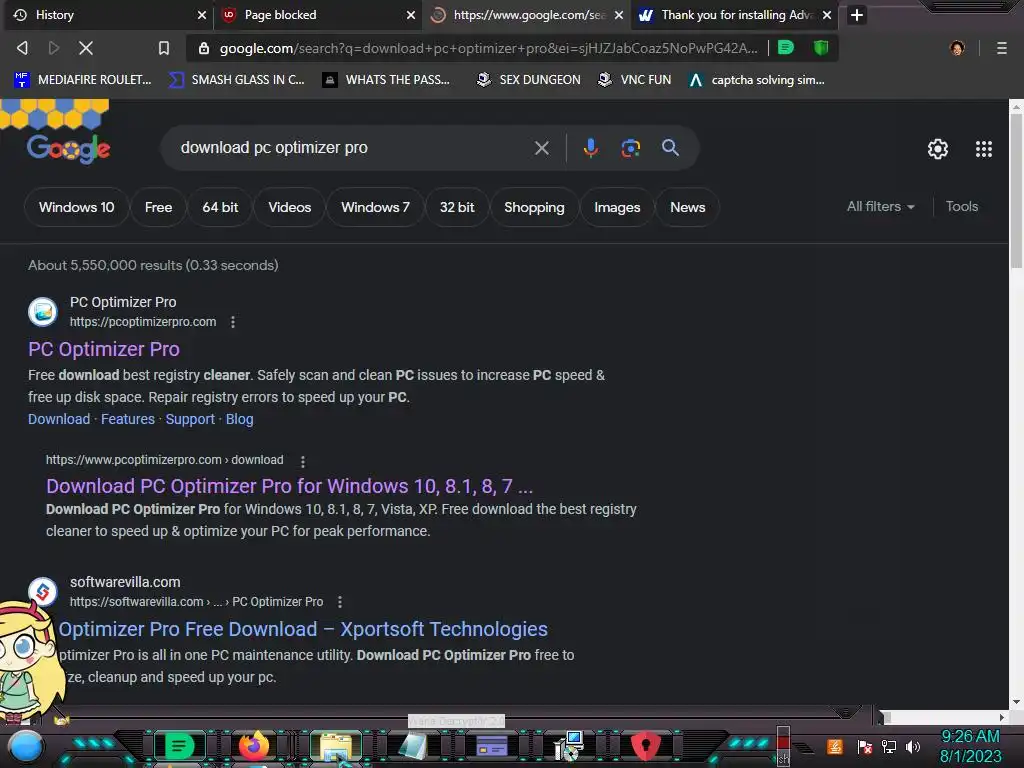Open the browser hamburger menu
The image size is (1024, 768).
click(1001, 48)
